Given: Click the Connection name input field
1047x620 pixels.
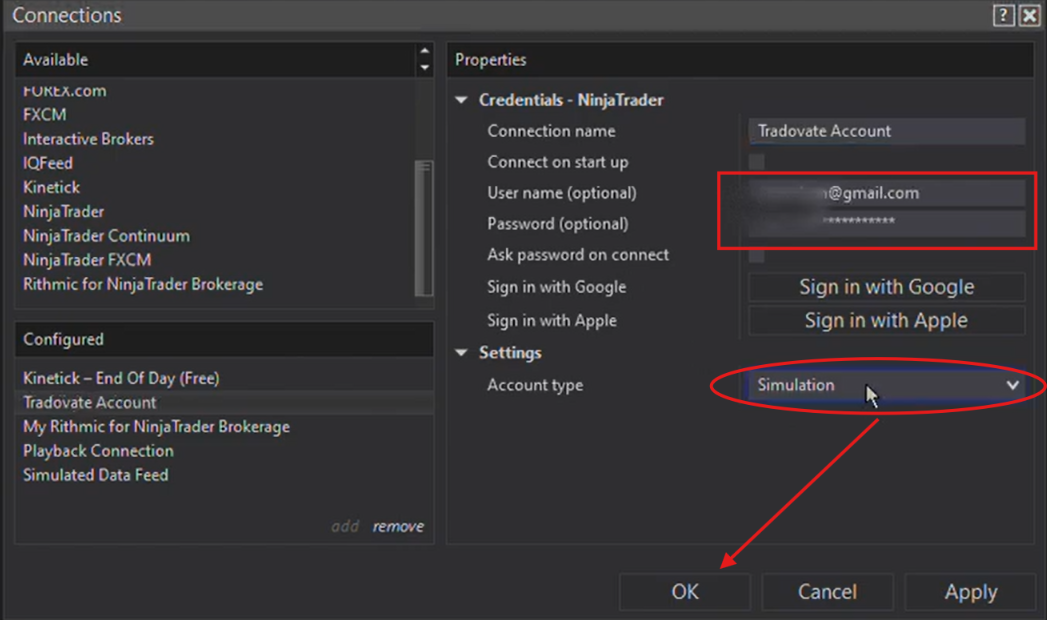Looking at the screenshot, I should [x=887, y=131].
